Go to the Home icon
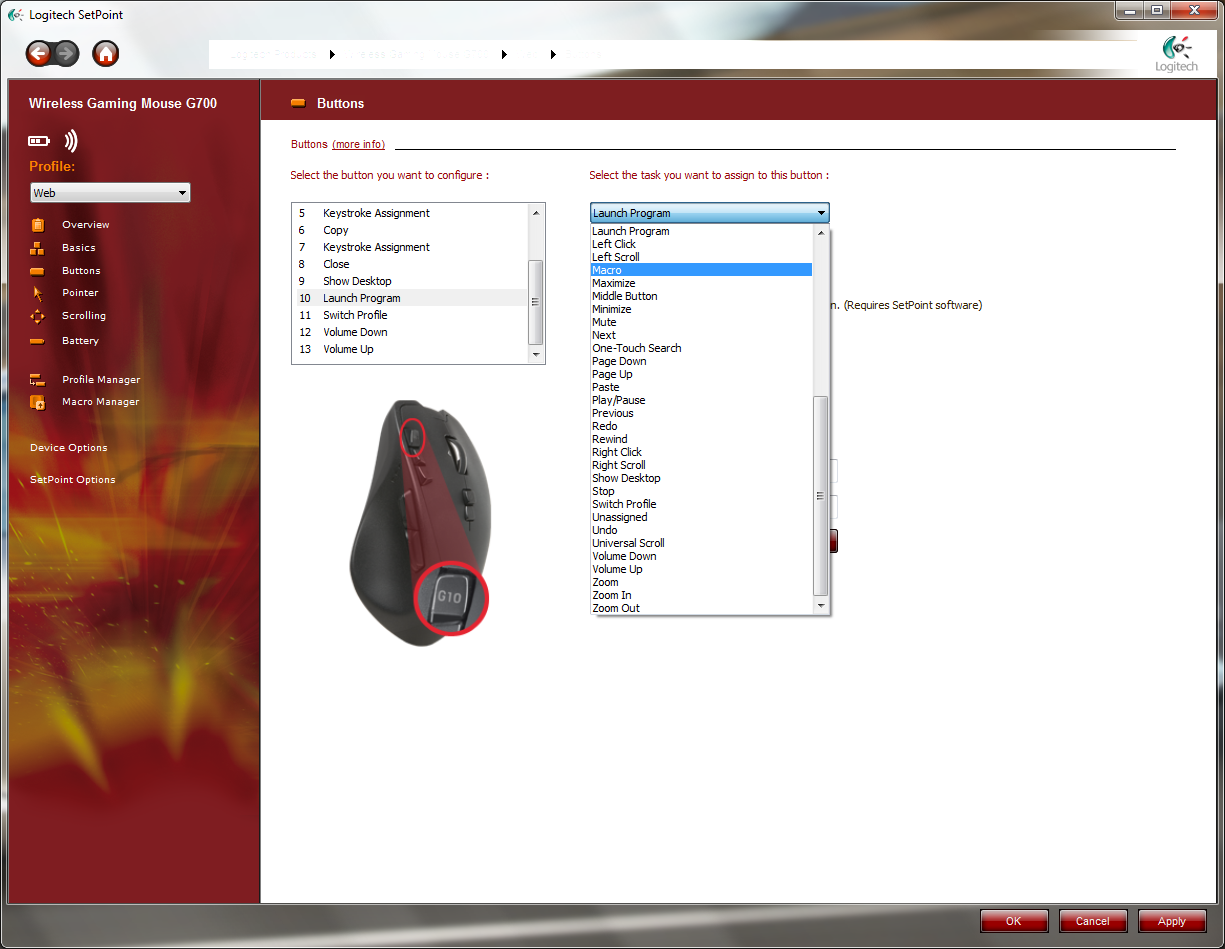Viewport: 1225px width, 949px height. click(106, 53)
